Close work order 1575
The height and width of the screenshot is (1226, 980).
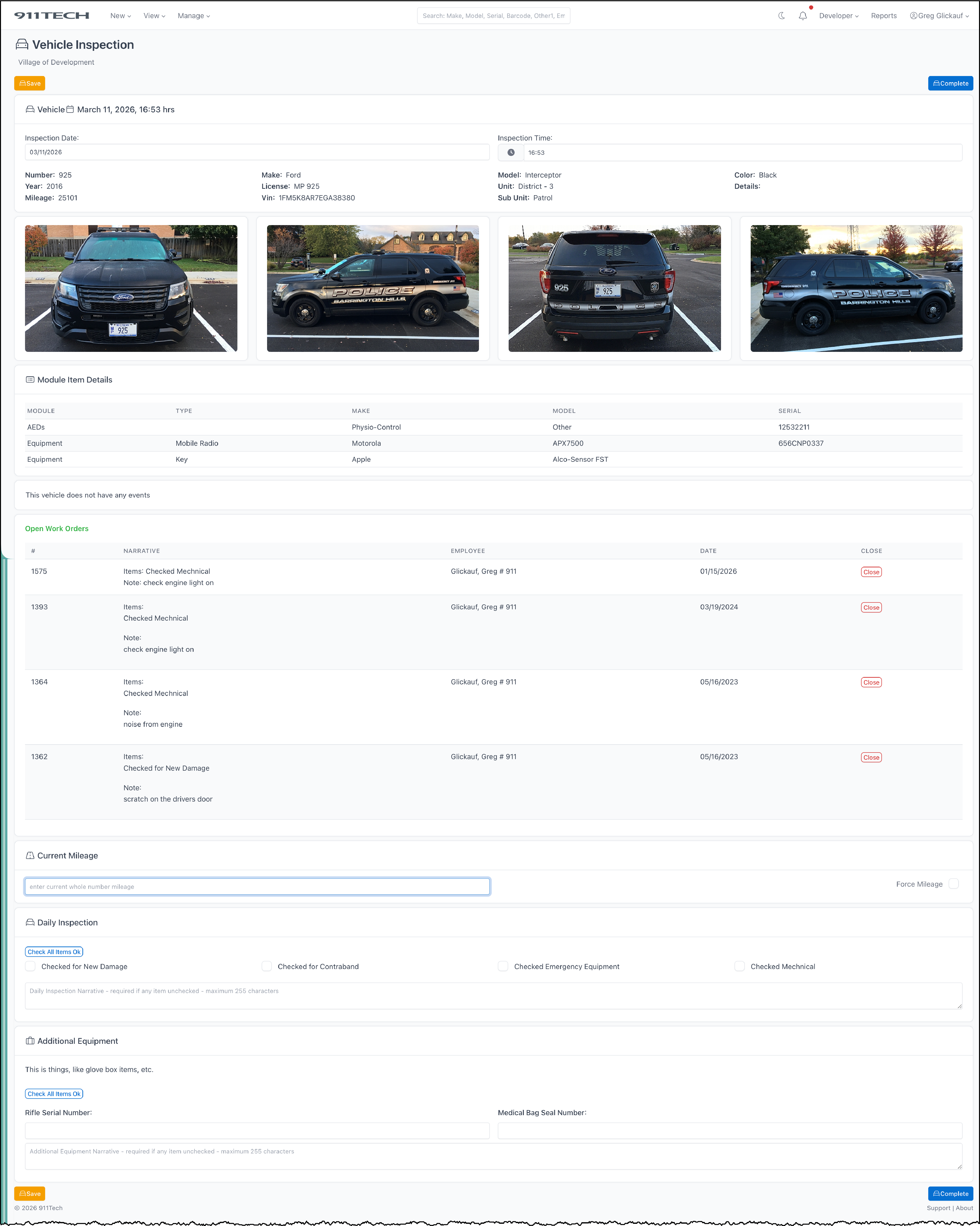pyautogui.click(x=871, y=572)
